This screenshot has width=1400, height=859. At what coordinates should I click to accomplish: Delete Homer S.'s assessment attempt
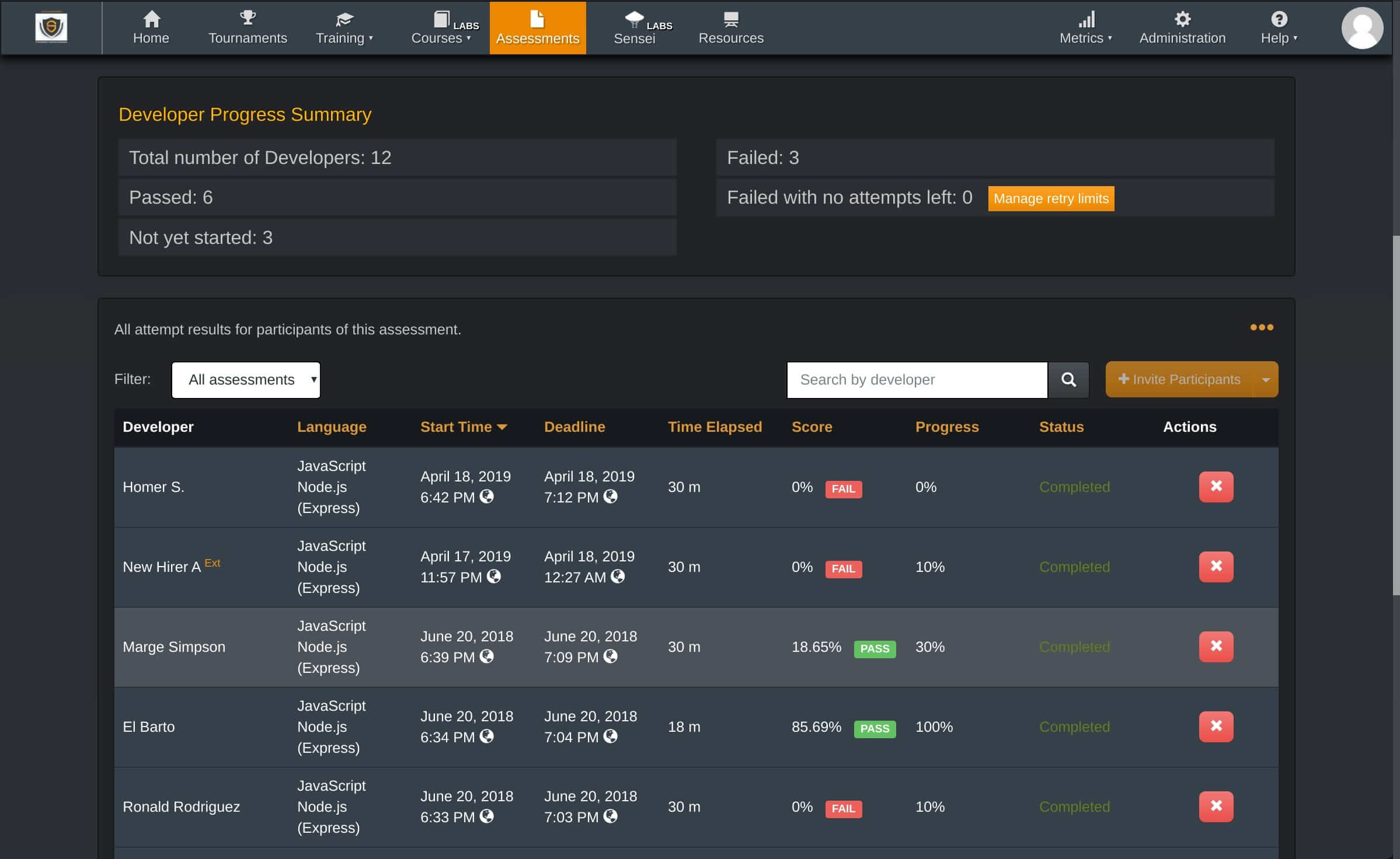1216,486
